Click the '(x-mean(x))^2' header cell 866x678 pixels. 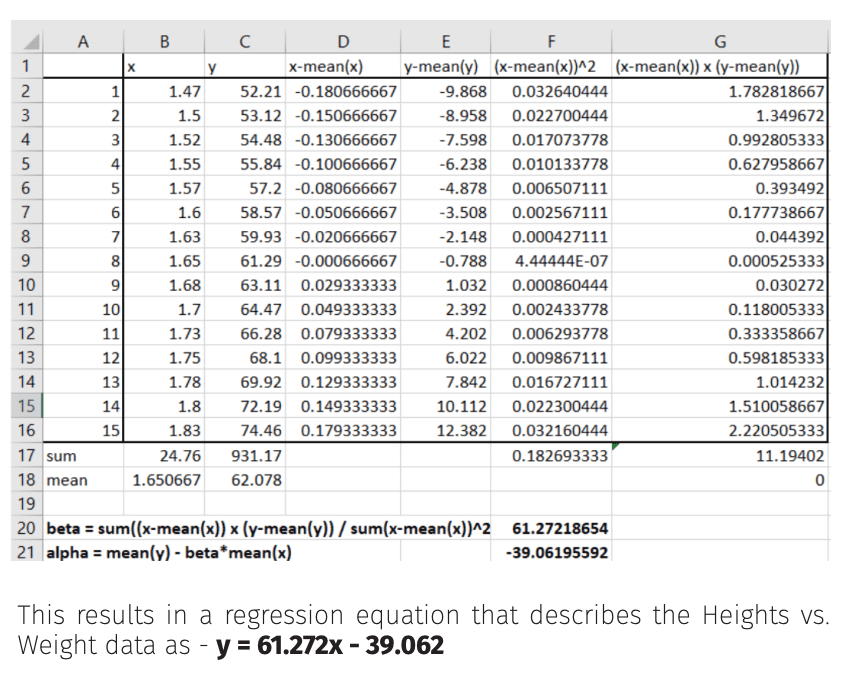(551, 66)
